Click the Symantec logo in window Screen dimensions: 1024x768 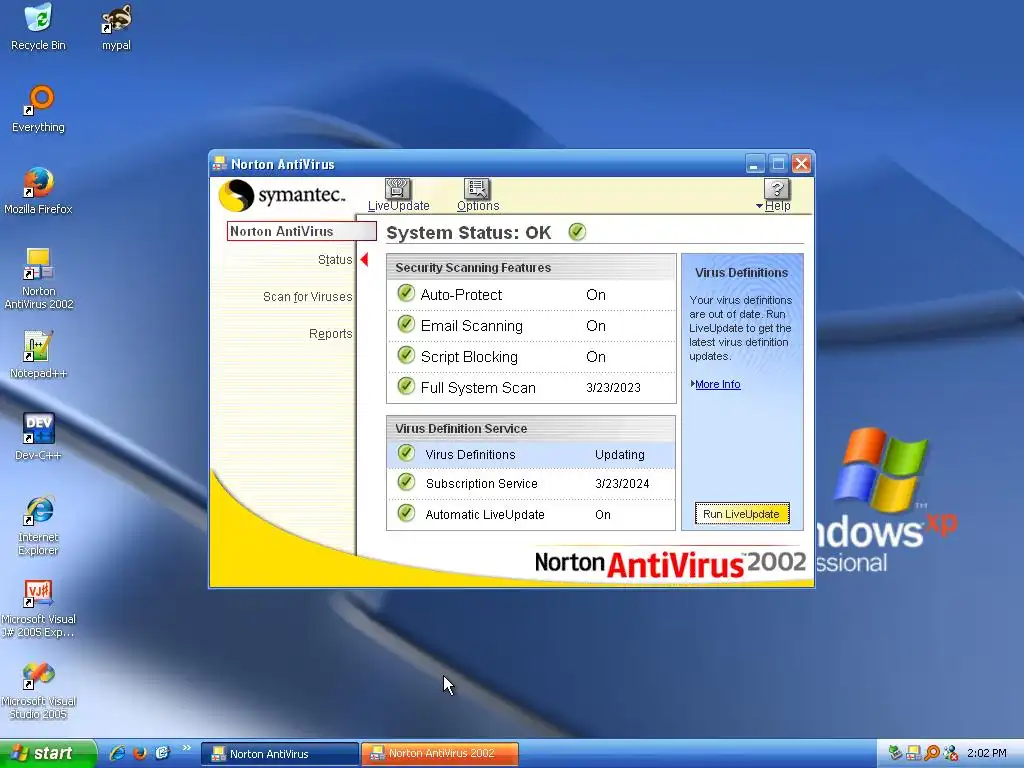click(281, 195)
